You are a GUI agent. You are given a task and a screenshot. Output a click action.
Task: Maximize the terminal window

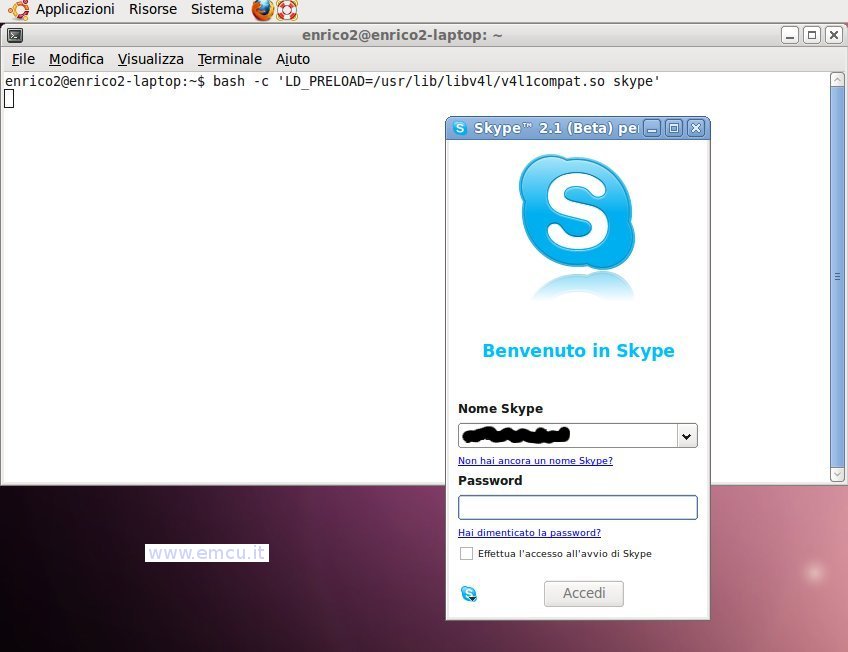[x=812, y=35]
